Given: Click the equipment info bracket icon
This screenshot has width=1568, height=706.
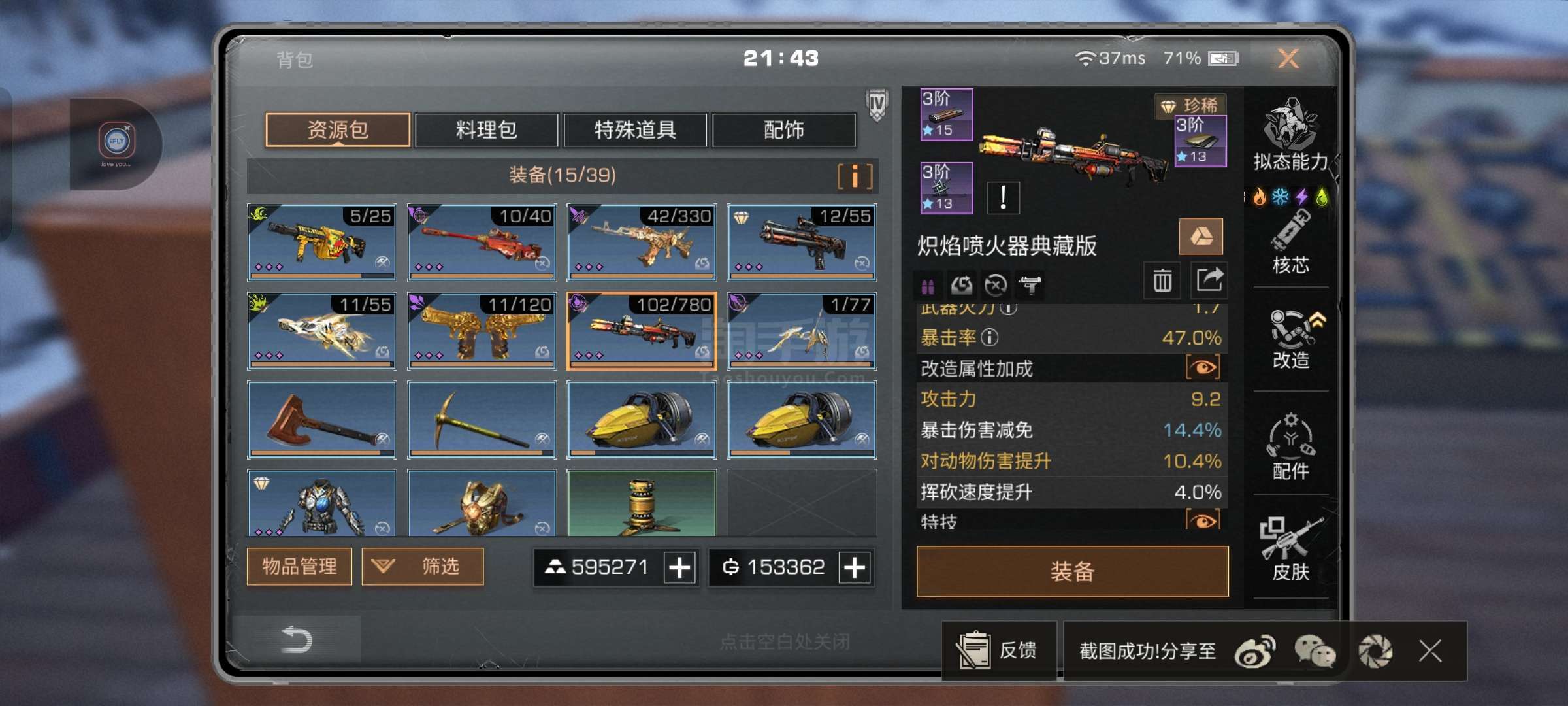Looking at the screenshot, I should coord(855,176).
